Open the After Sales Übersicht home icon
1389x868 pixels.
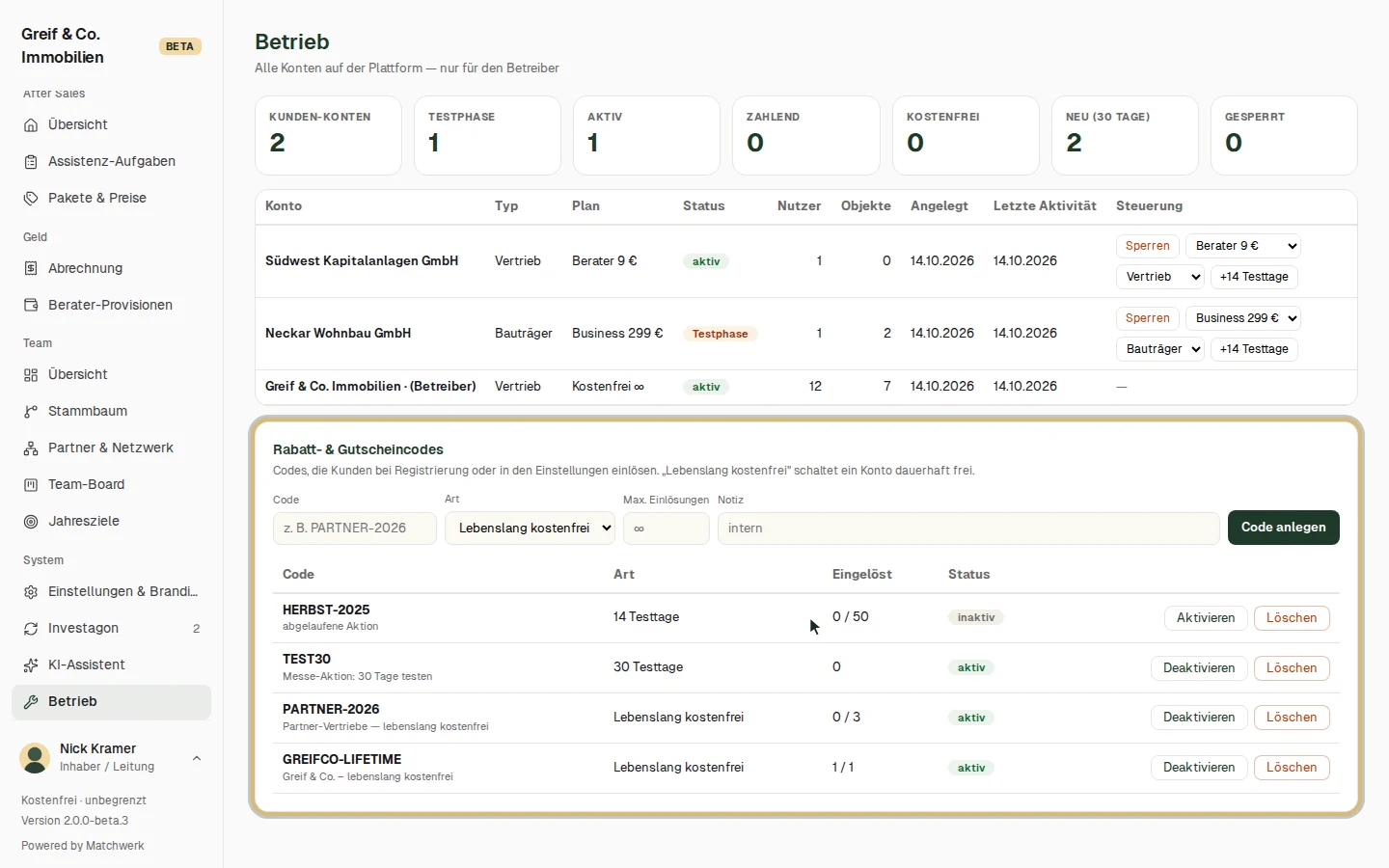coord(31,125)
